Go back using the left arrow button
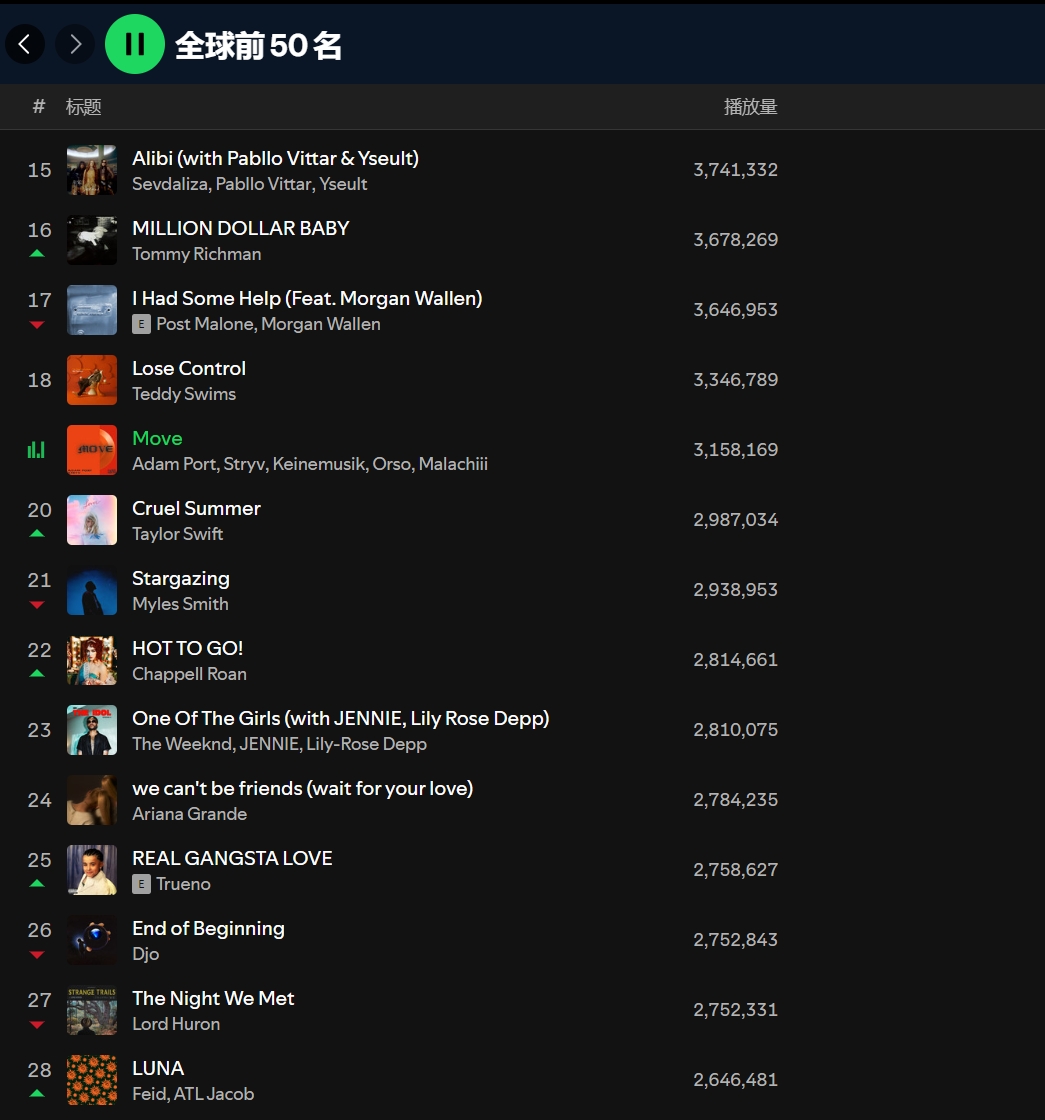The height and width of the screenshot is (1120, 1045). point(25,44)
